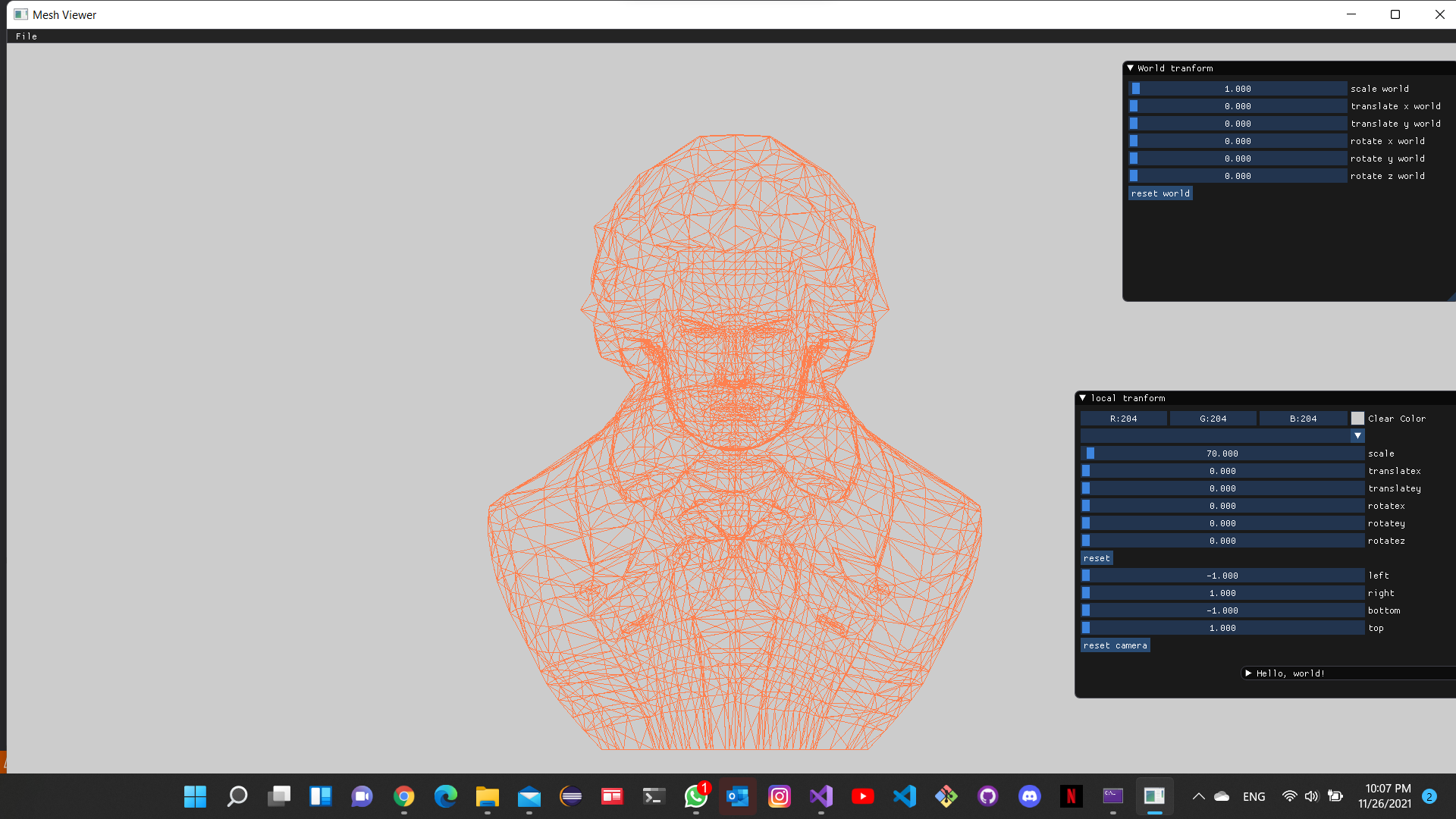Image resolution: width=1456 pixels, height=819 pixels.
Task: Click the reset button under rotatez
Action: pos(1096,557)
